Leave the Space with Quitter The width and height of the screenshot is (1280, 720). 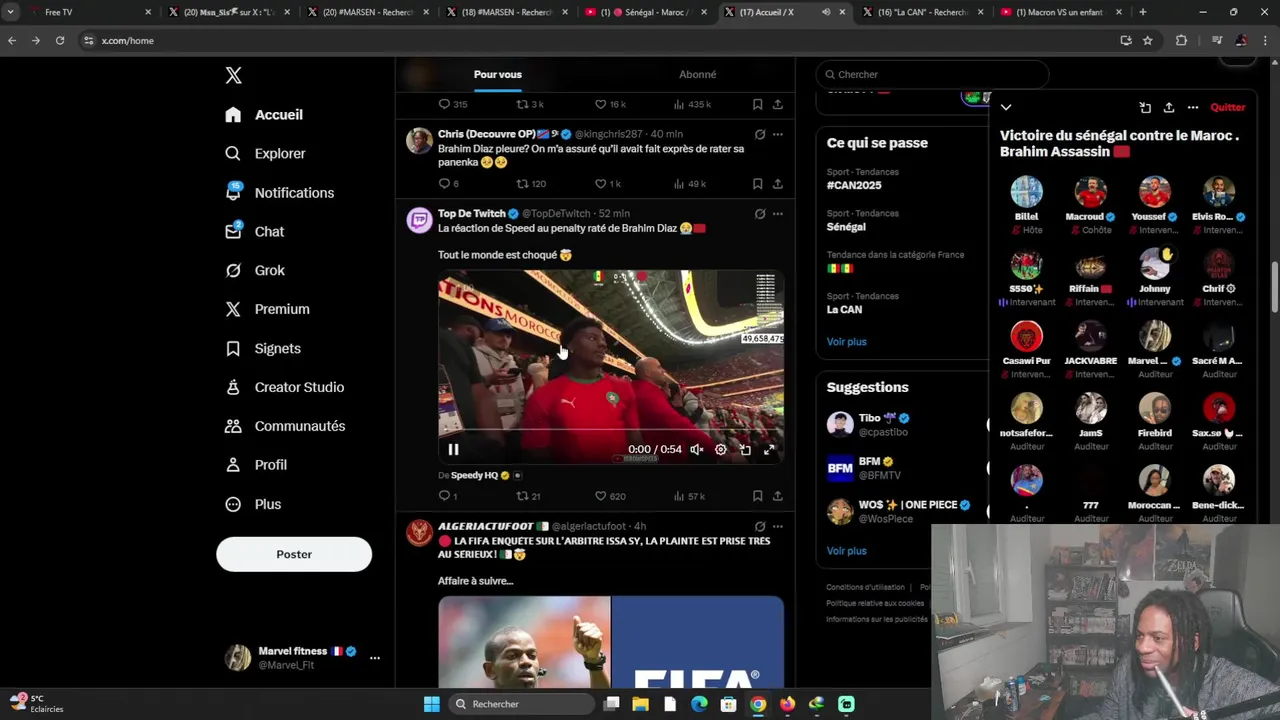tap(1228, 108)
